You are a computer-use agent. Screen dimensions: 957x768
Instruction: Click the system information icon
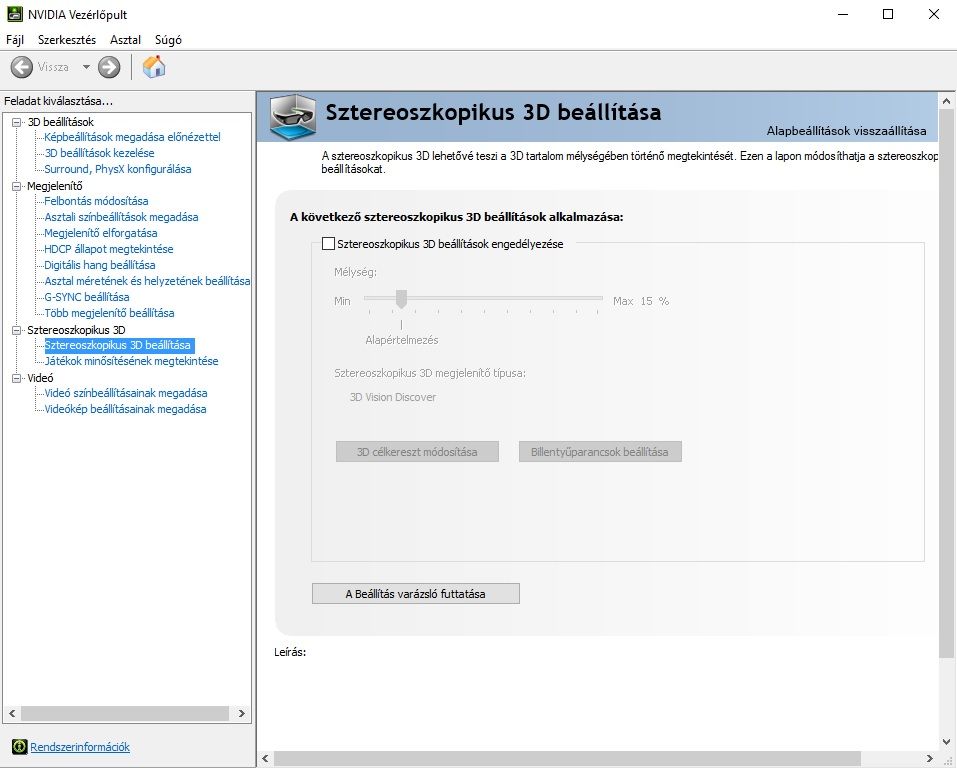coord(20,747)
